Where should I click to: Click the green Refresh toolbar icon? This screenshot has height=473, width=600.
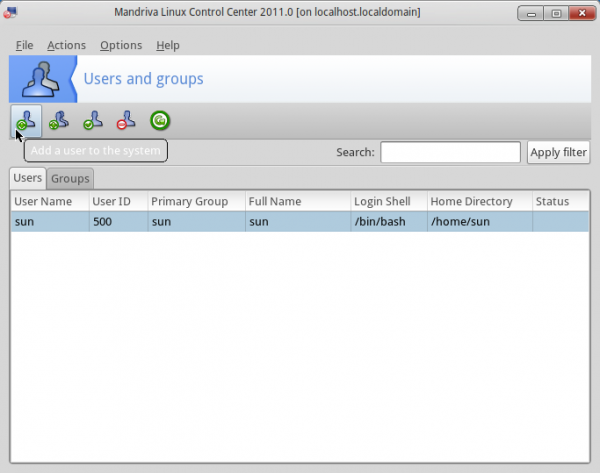pyautogui.click(x=160, y=121)
